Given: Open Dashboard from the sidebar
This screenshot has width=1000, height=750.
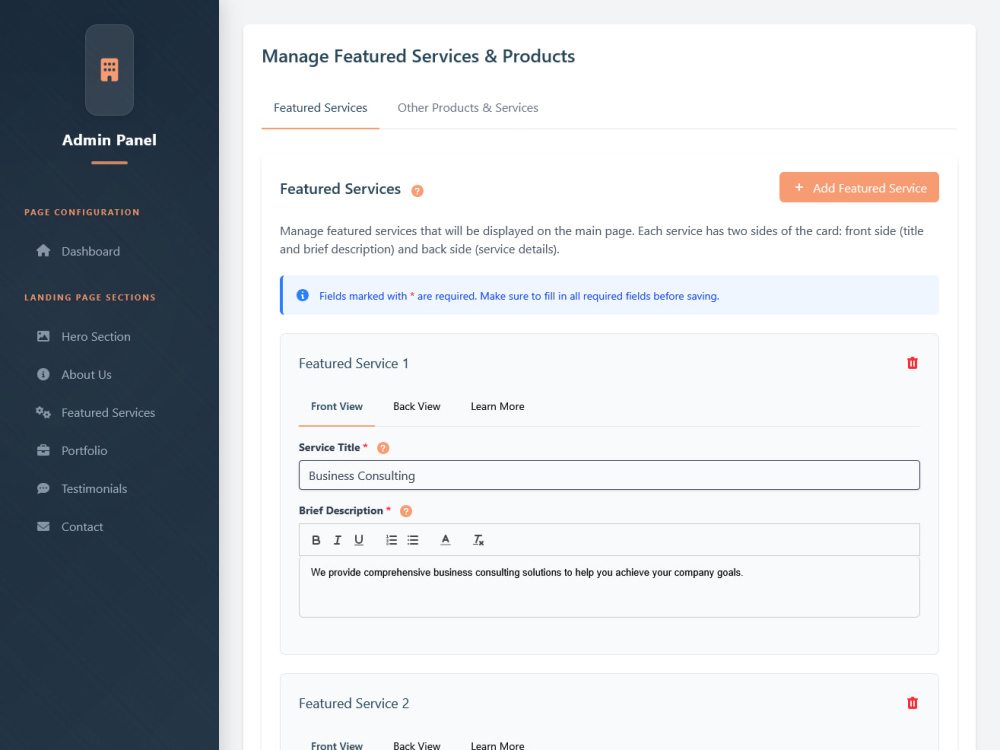Looking at the screenshot, I should click(90, 251).
